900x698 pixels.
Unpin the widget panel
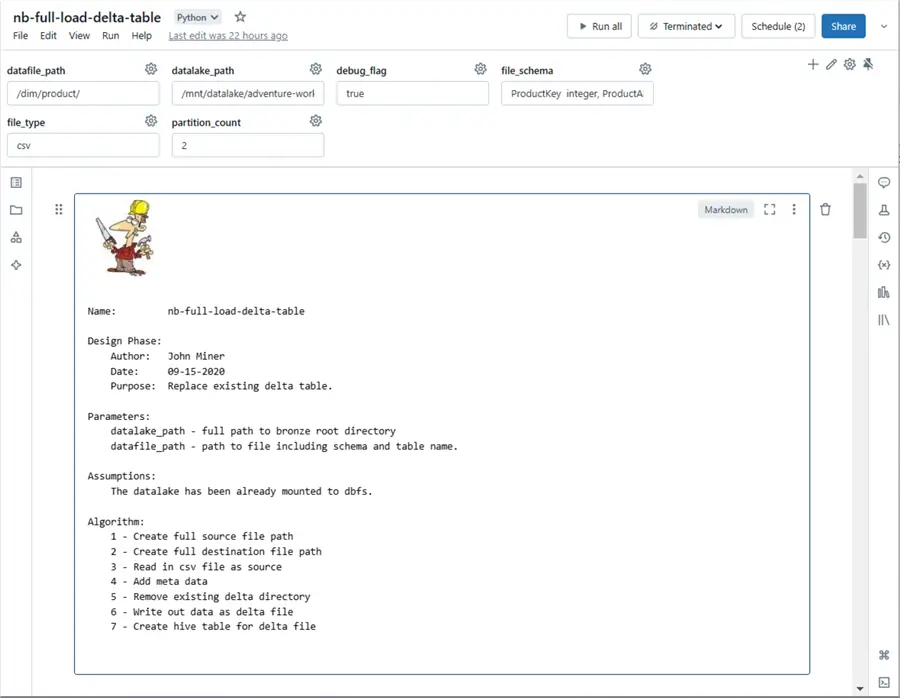868,64
